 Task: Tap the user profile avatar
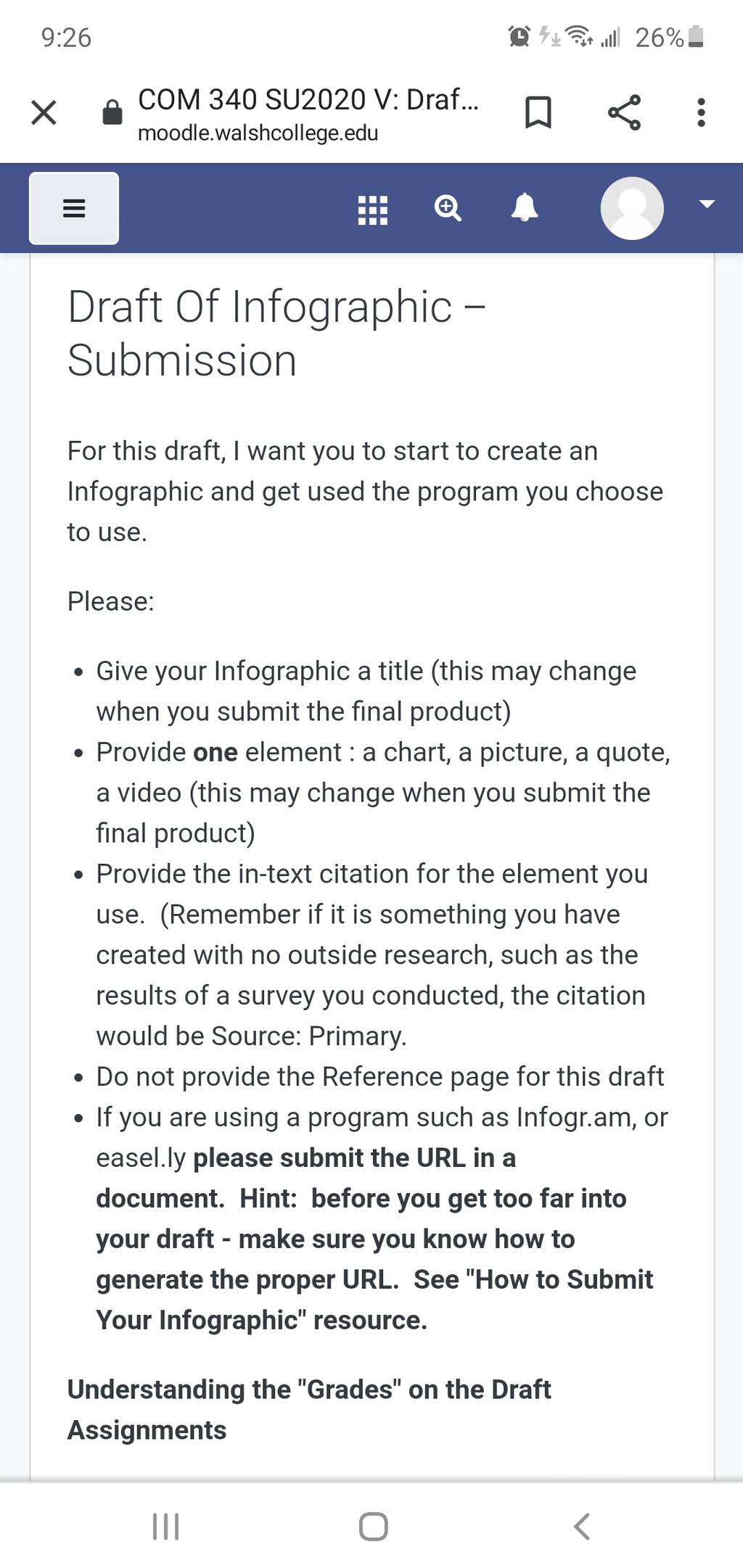point(632,208)
